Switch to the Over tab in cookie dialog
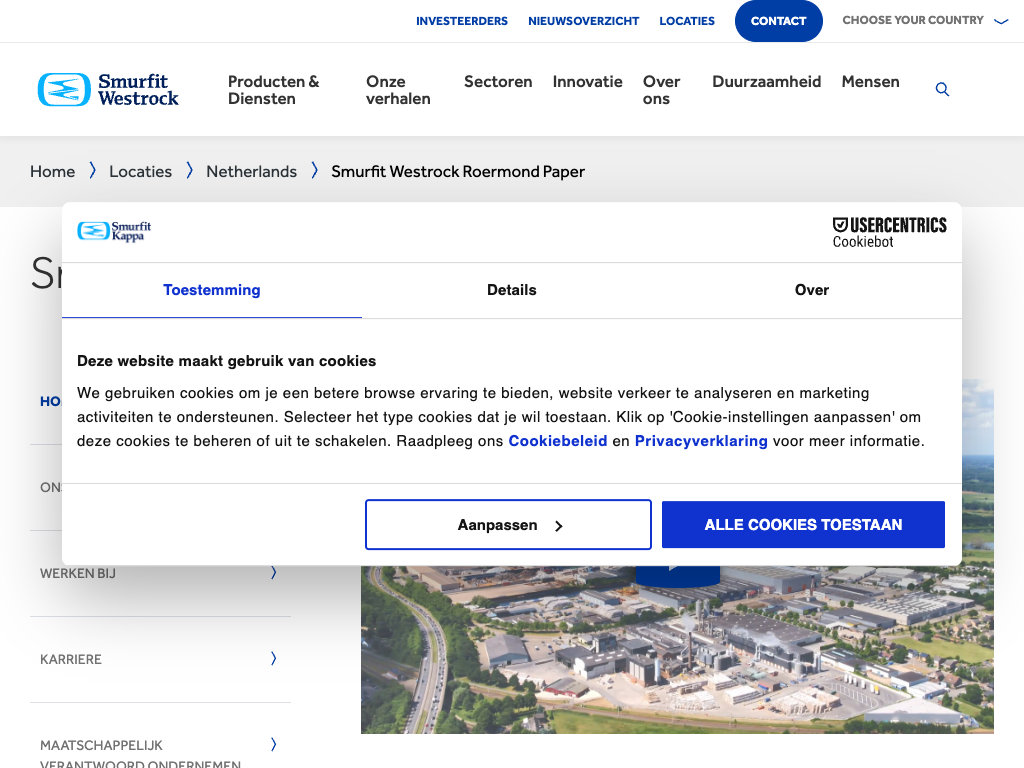The height and width of the screenshot is (768, 1024). coord(811,290)
